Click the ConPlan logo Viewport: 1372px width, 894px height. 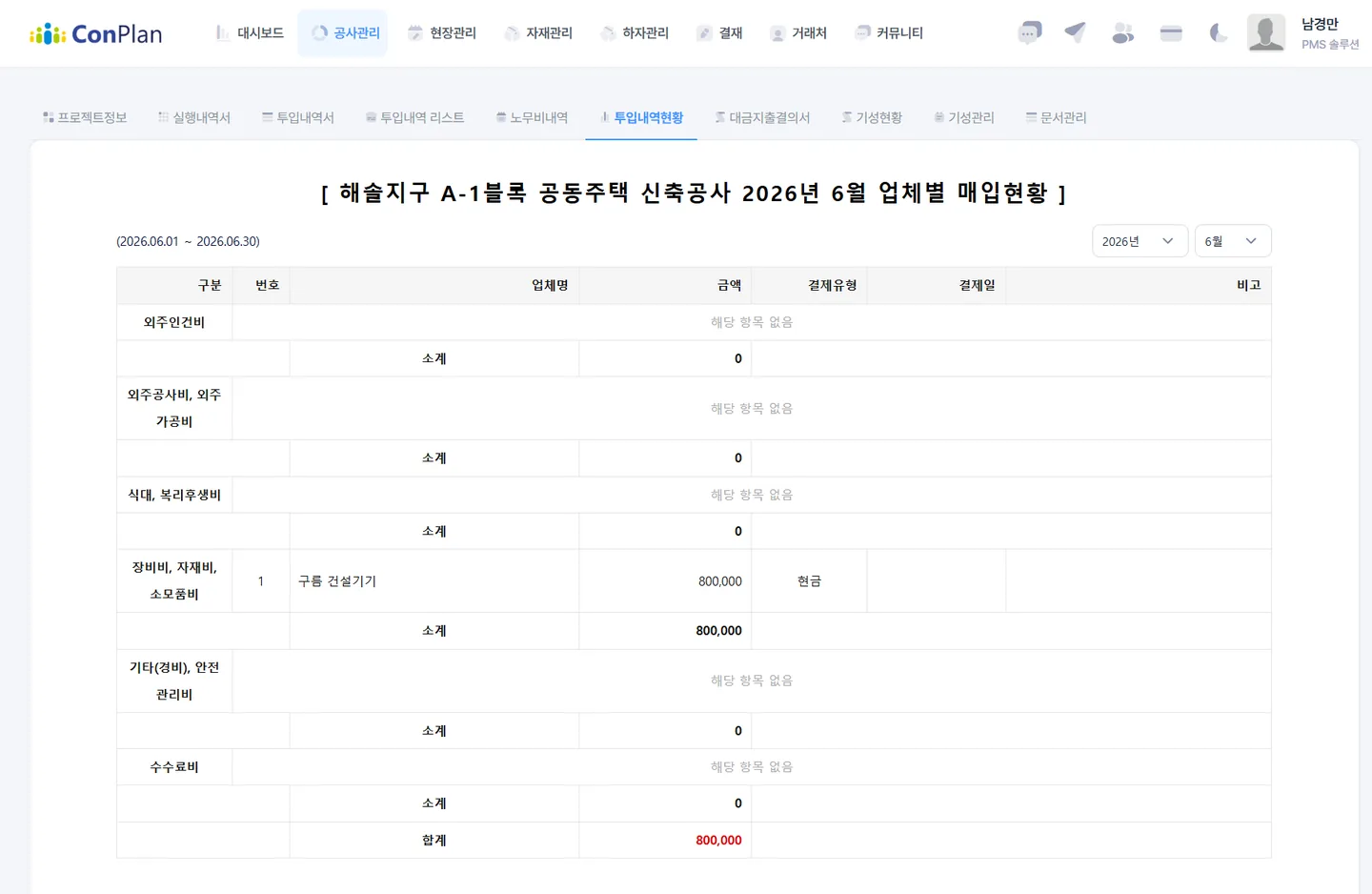pos(96,34)
